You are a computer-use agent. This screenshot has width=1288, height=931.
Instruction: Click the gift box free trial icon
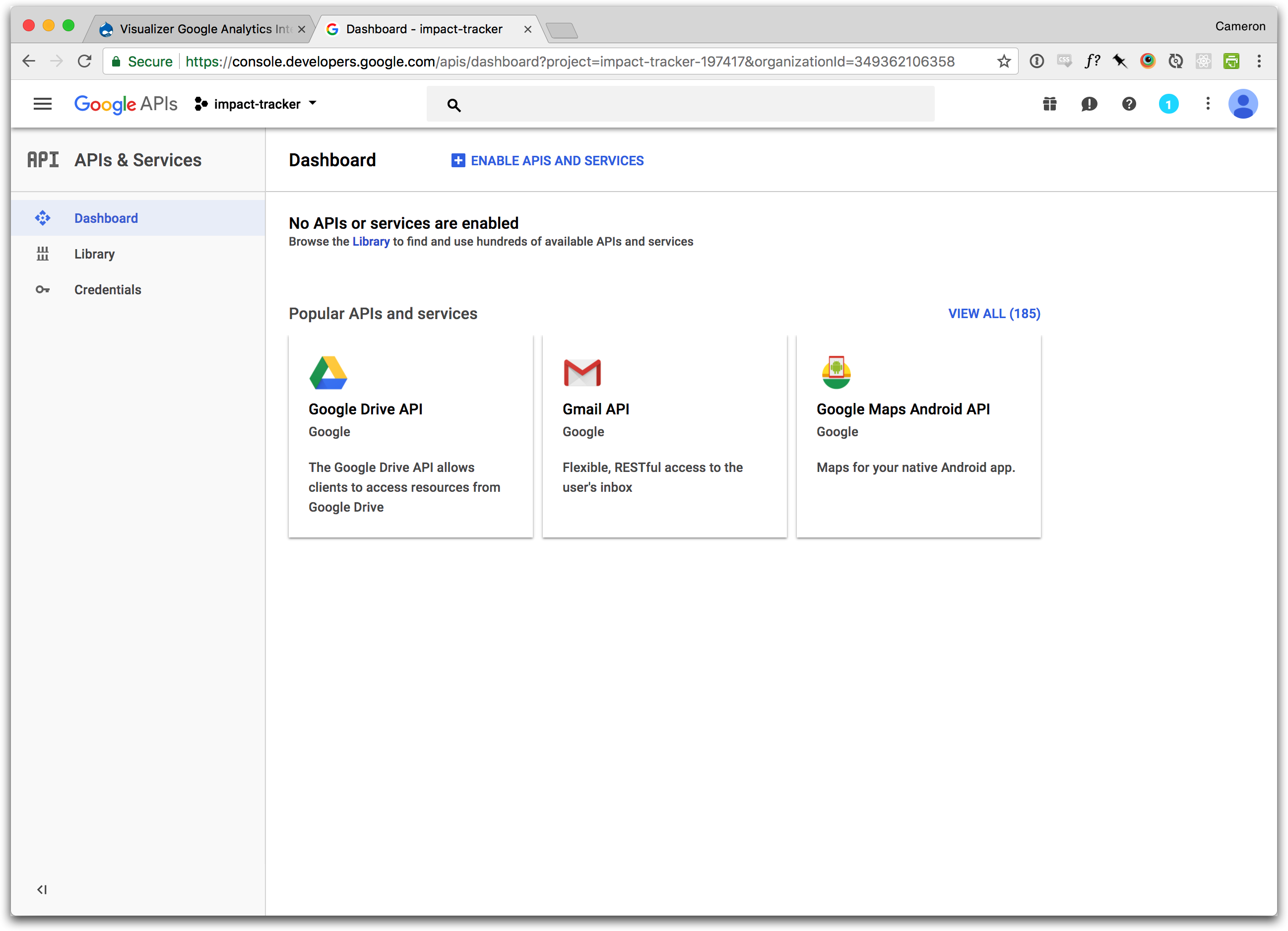point(1049,104)
